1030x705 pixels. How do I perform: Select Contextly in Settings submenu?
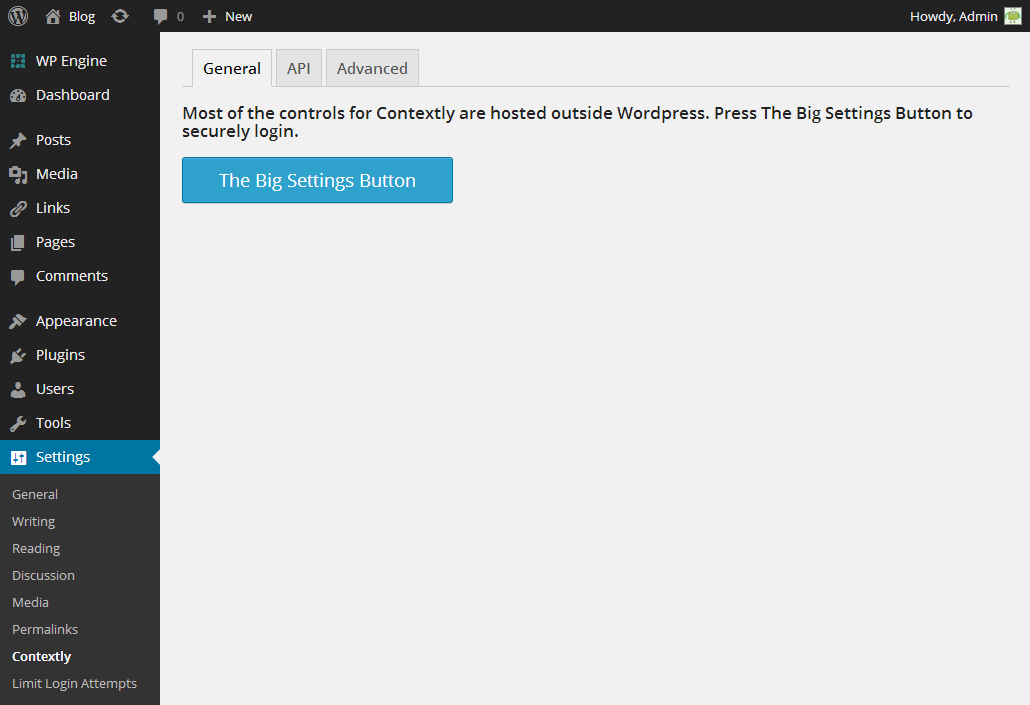point(41,656)
